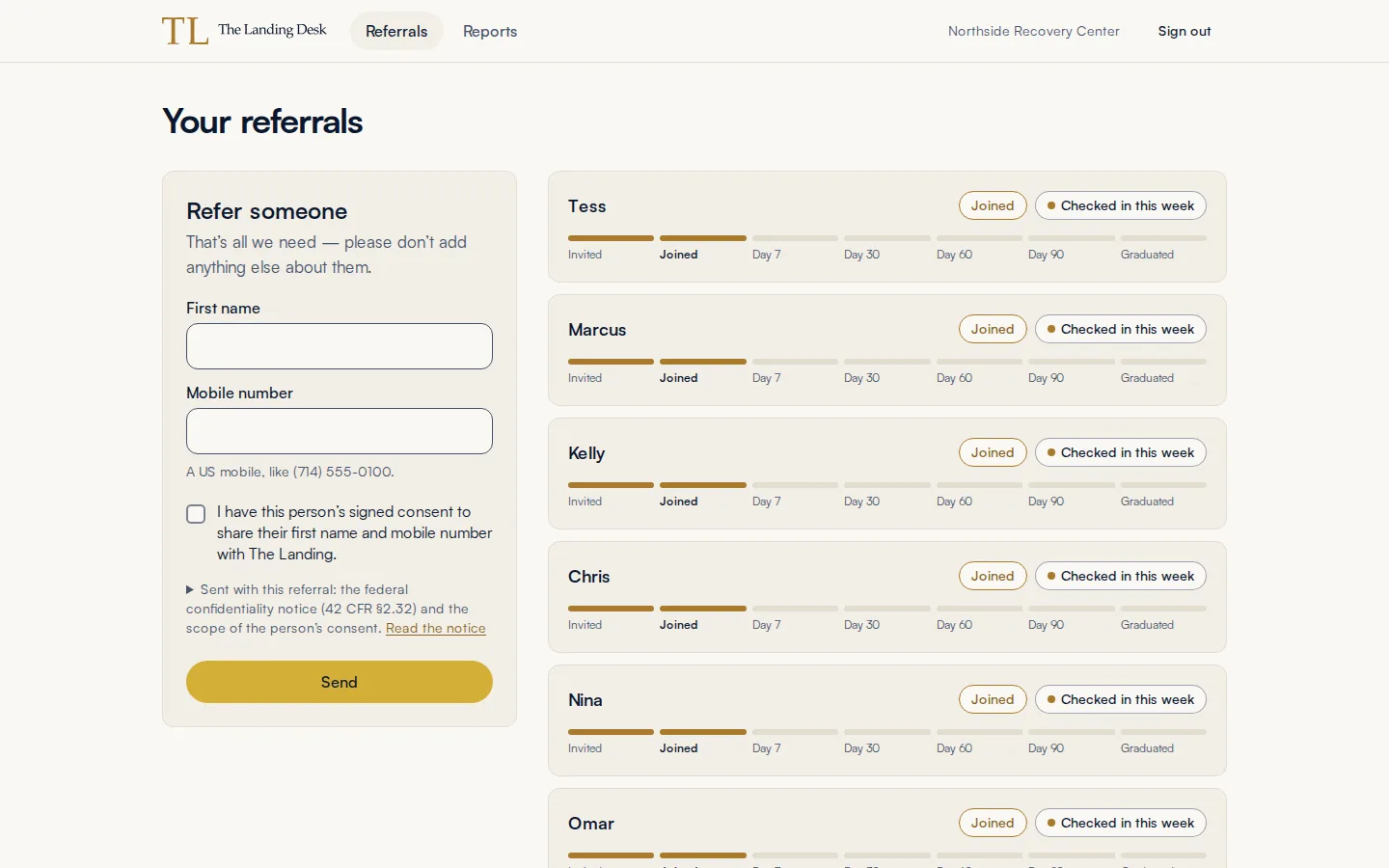1389x868 pixels.
Task: Click Tess's Checked in this week badge
Action: point(1121,205)
